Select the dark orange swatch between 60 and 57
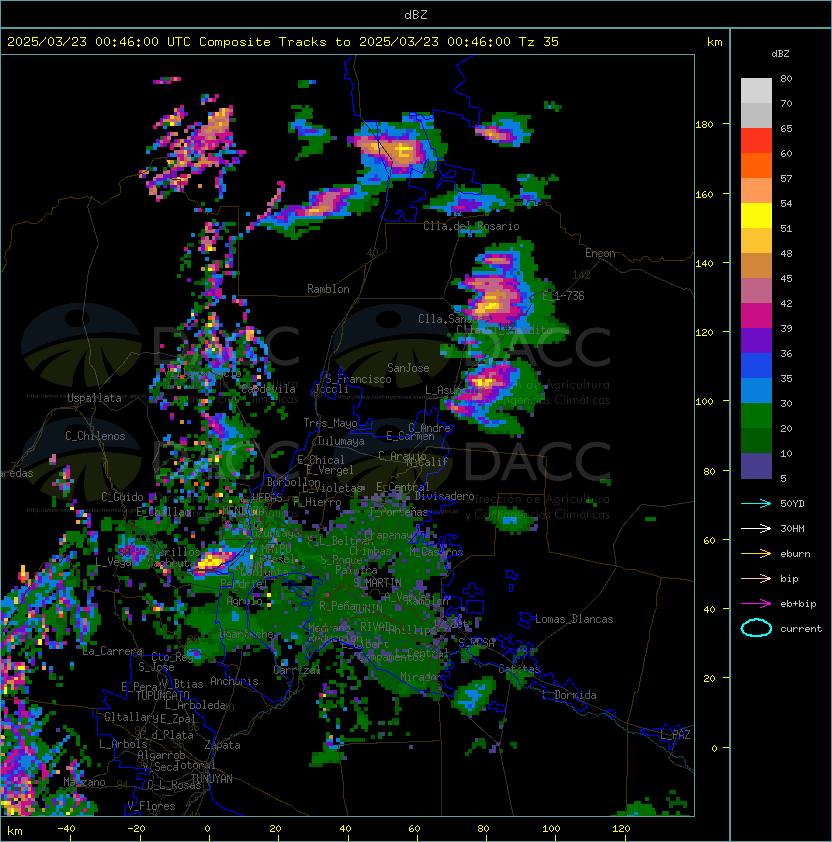832x842 pixels. (x=756, y=165)
